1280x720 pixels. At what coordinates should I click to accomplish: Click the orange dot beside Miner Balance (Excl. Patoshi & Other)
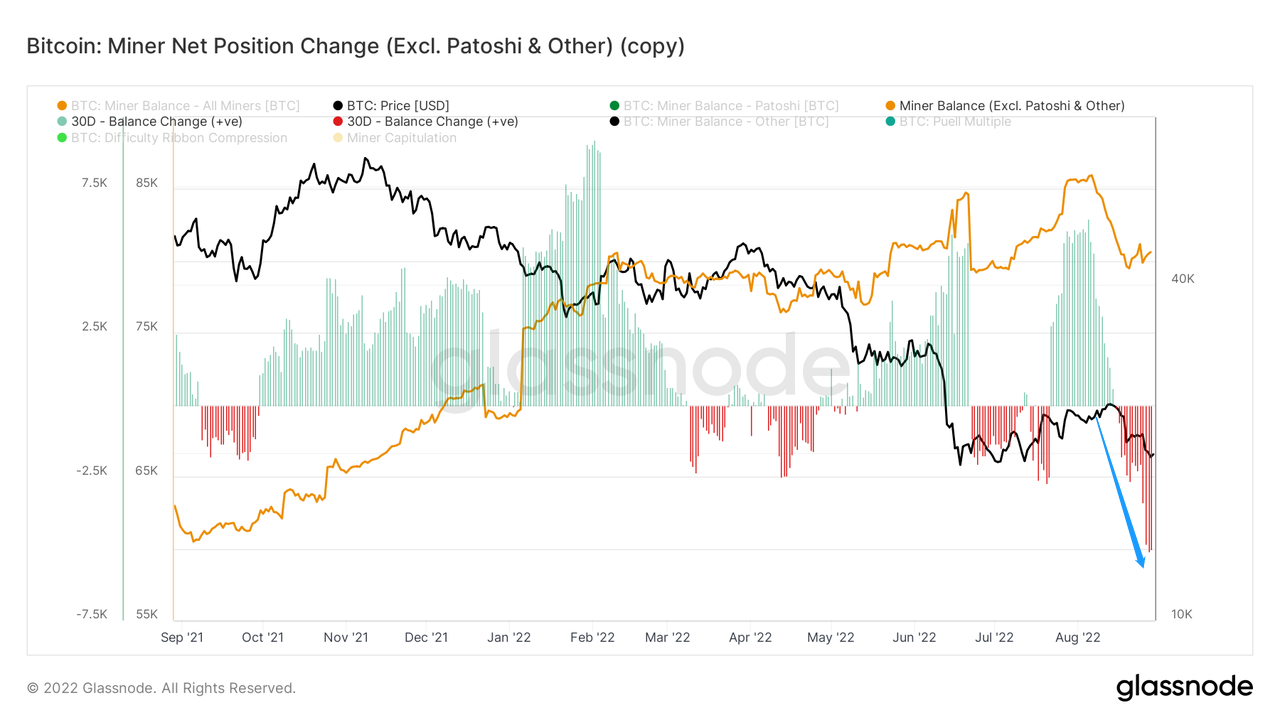(x=890, y=106)
